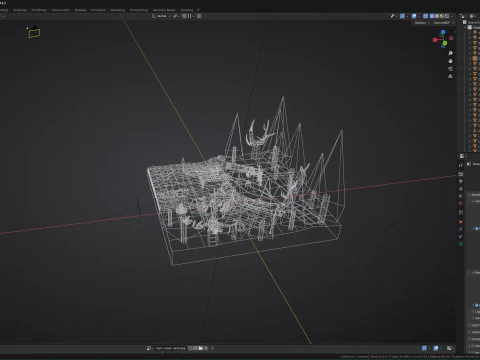Open the Tool properties tab

(x=461, y=165)
